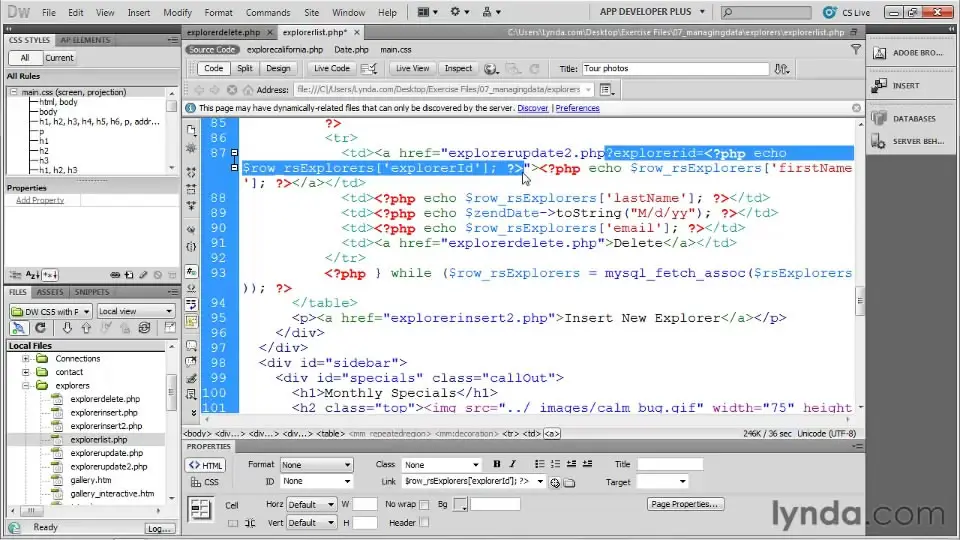Refresh the Files panel
Screen dimensions: 960x540
coord(40,328)
